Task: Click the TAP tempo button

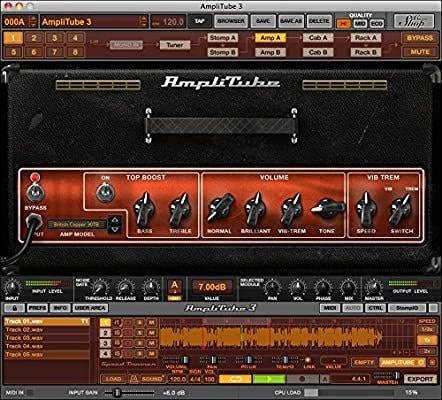Action: point(200,21)
